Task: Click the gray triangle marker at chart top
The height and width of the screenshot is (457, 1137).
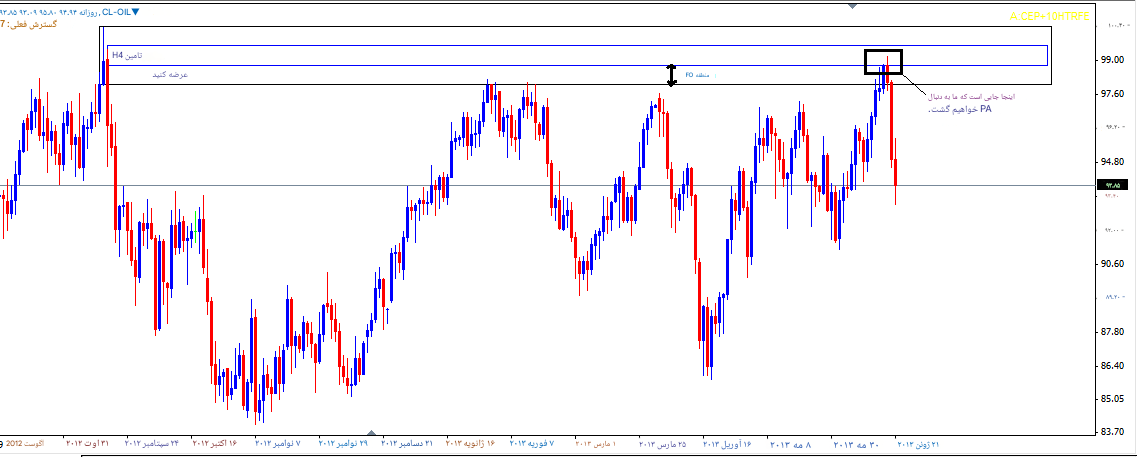Action: click(852, 5)
